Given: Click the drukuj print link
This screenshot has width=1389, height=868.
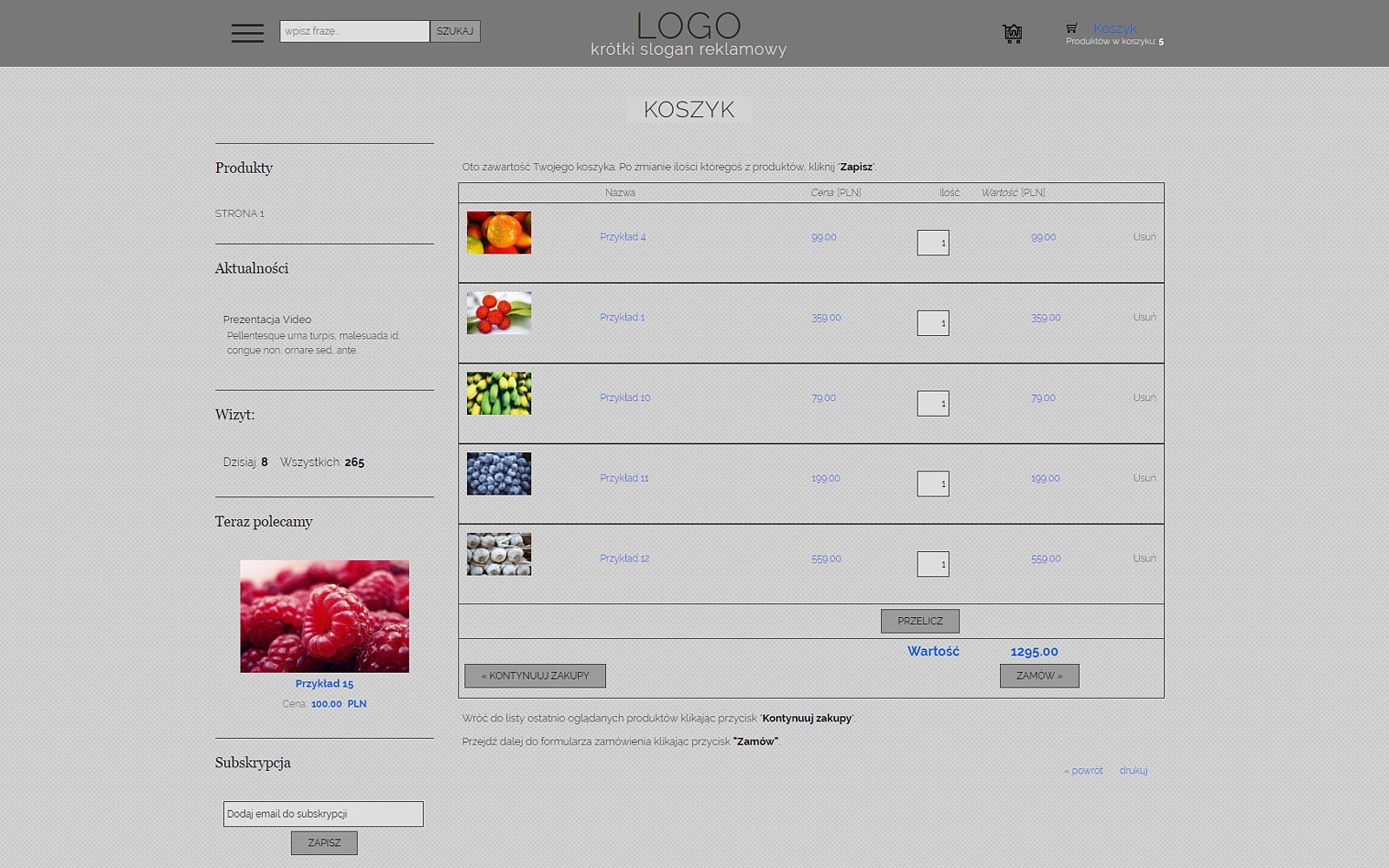Looking at the screenshot, I should 1133,771.
